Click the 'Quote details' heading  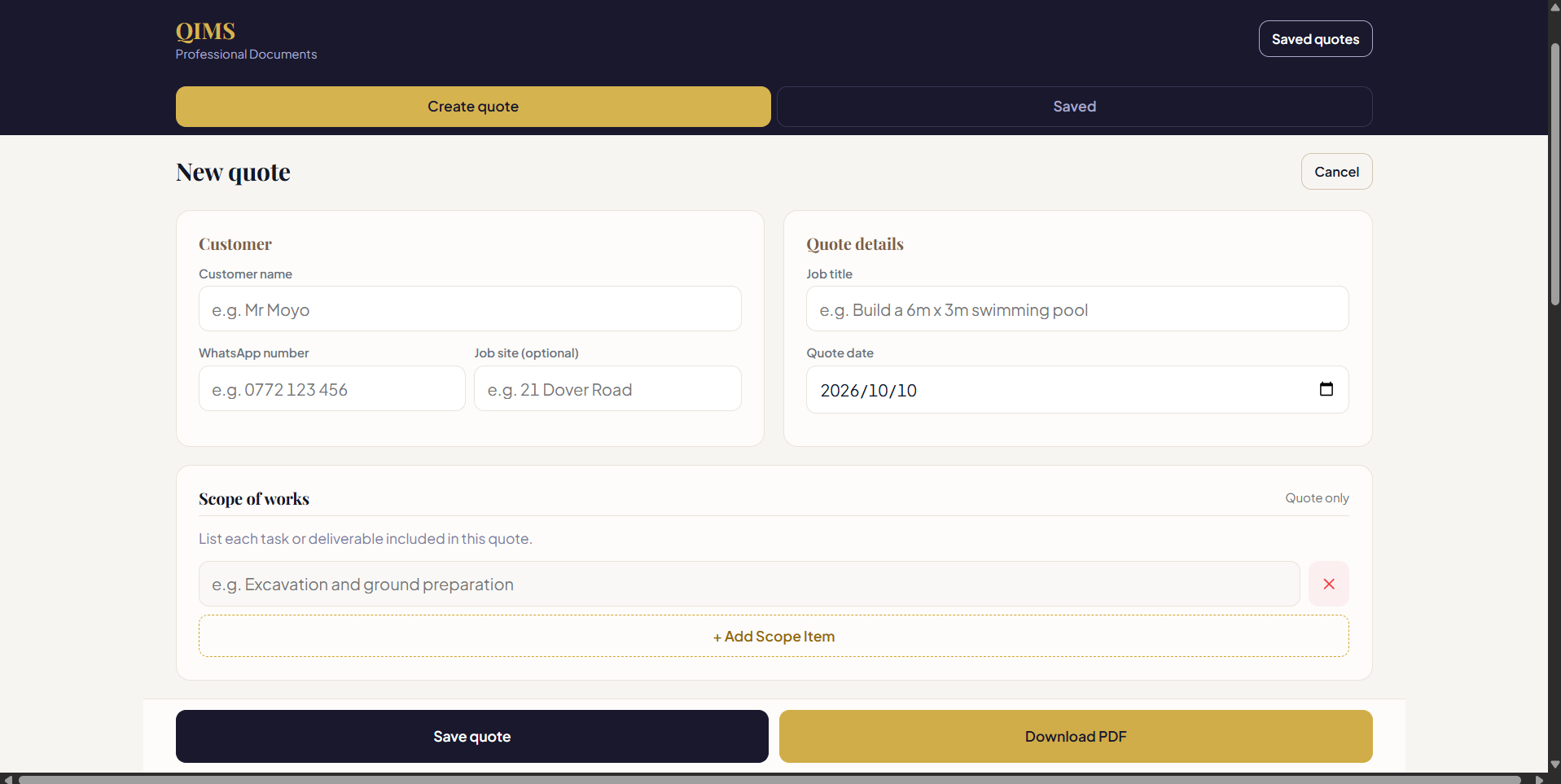click(x=855, y=244)
